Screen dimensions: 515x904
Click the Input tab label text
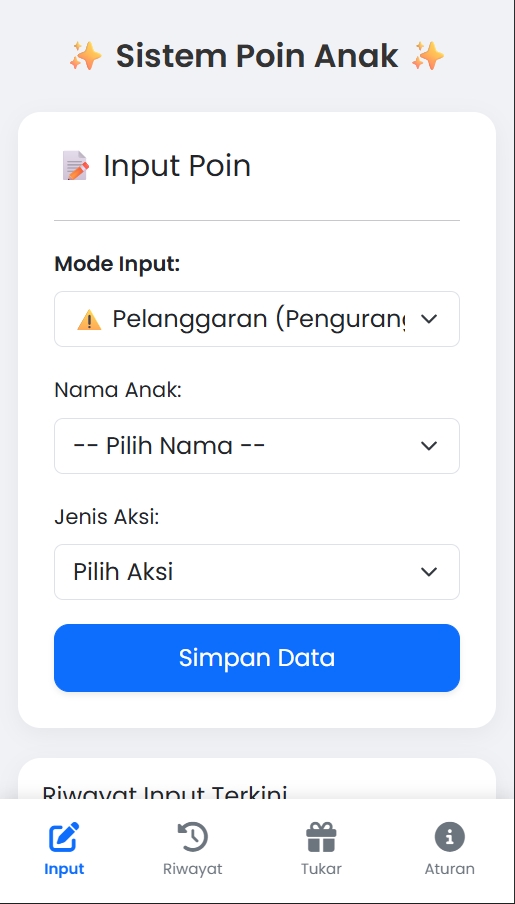[64, 869]
